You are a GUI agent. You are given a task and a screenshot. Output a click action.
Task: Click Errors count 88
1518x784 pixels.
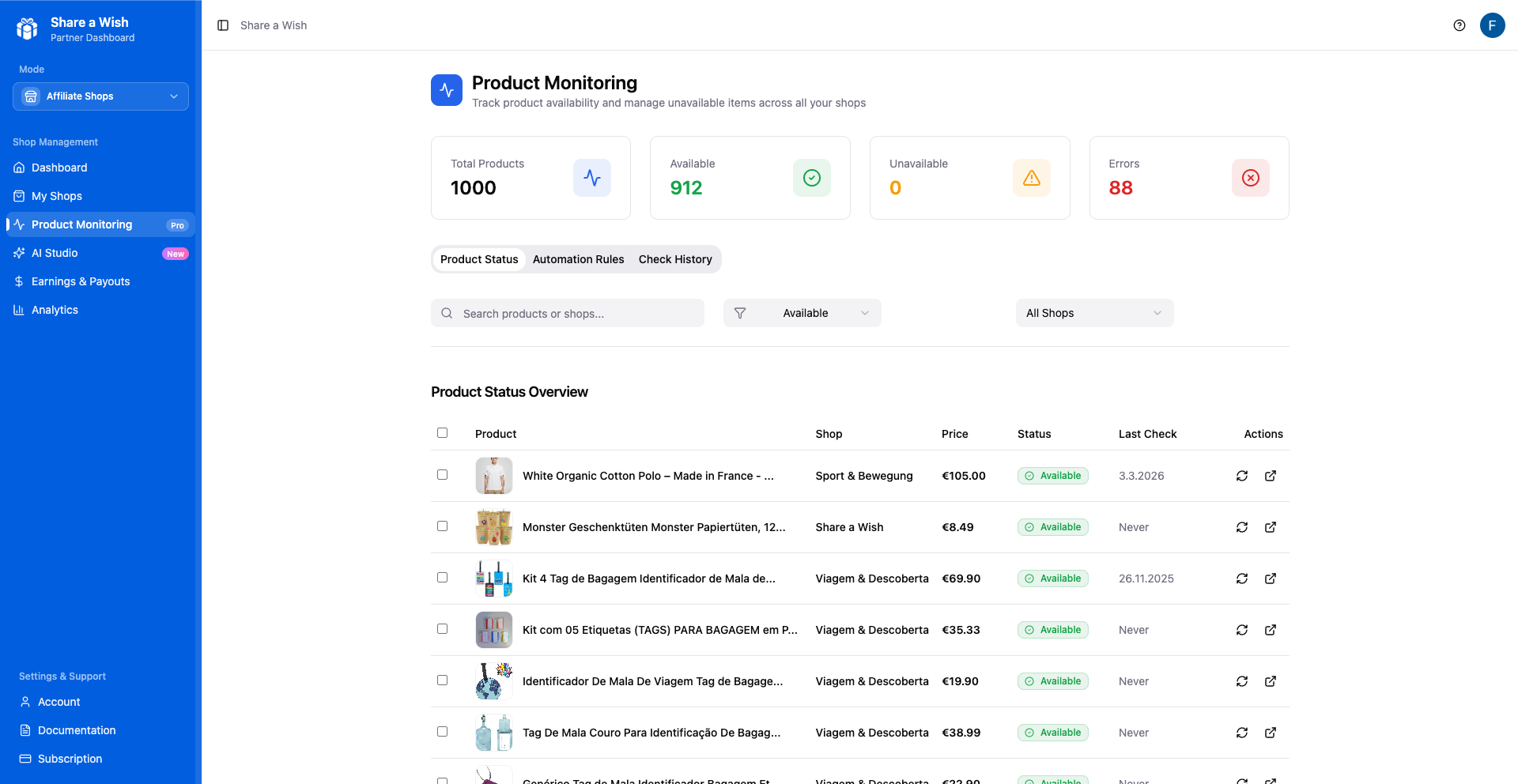click(x=1120, y=188)
